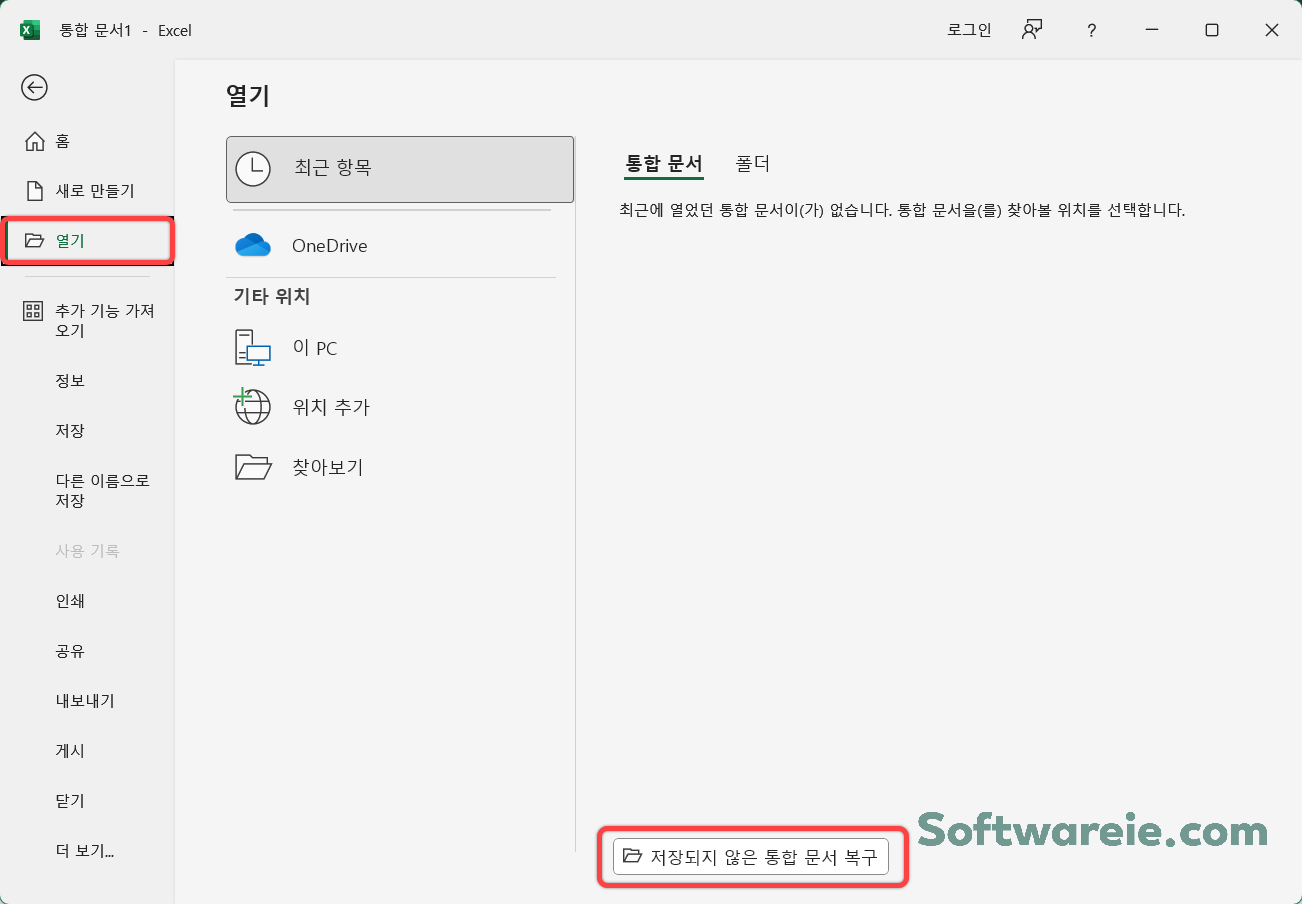The height and width of the screenshot is (904, 1302).
Task: Click the computer icon for 이 PC
Action: click(253, 348)
